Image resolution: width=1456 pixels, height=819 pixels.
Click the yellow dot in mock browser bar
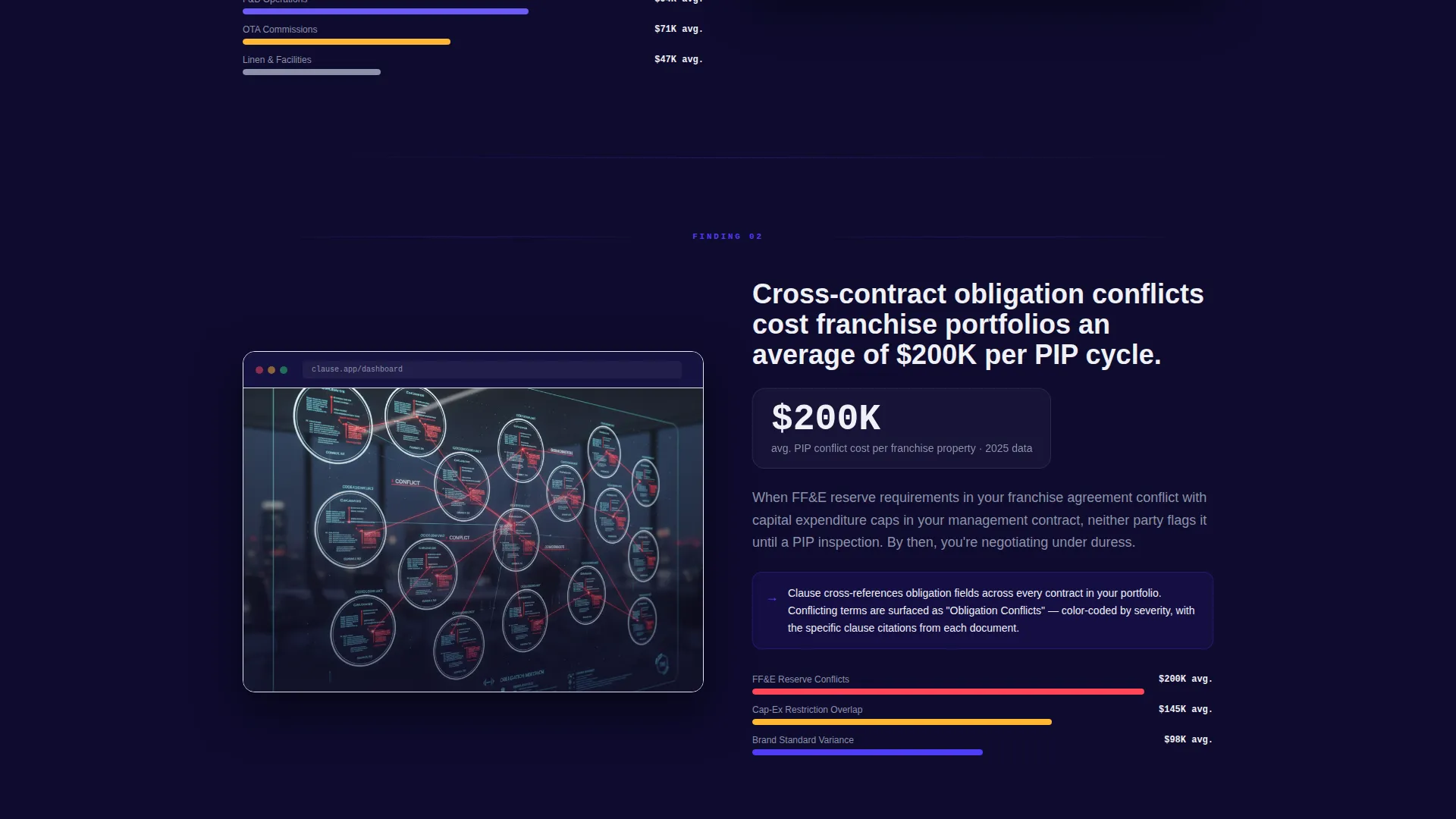(271, 370)
